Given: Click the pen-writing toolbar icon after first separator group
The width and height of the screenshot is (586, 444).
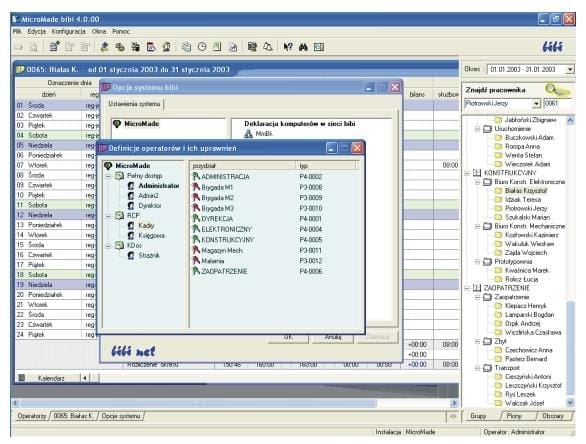Looking at the screenshot, I should click(104, 47).
